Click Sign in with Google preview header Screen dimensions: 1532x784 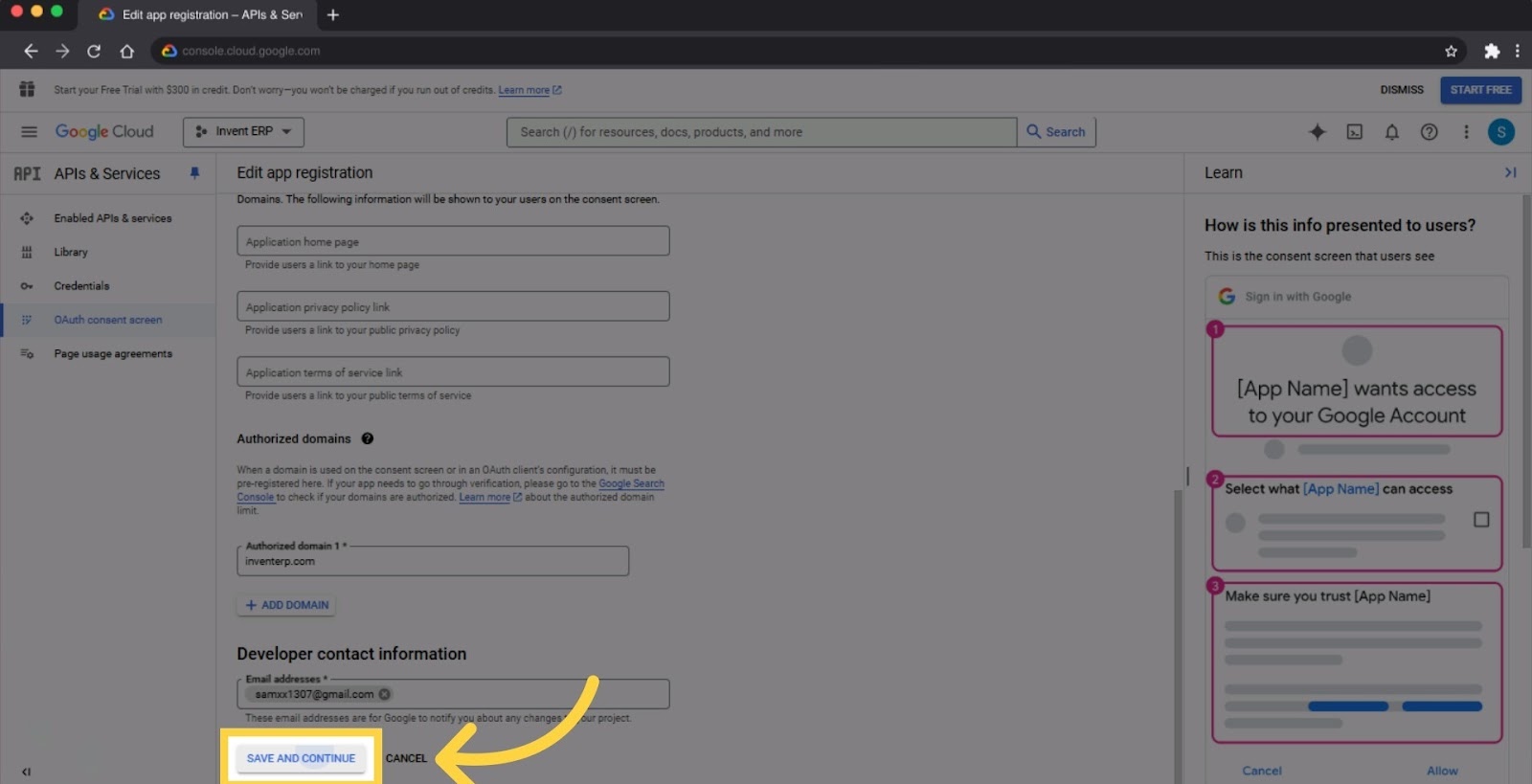[x=1357, y=297]
